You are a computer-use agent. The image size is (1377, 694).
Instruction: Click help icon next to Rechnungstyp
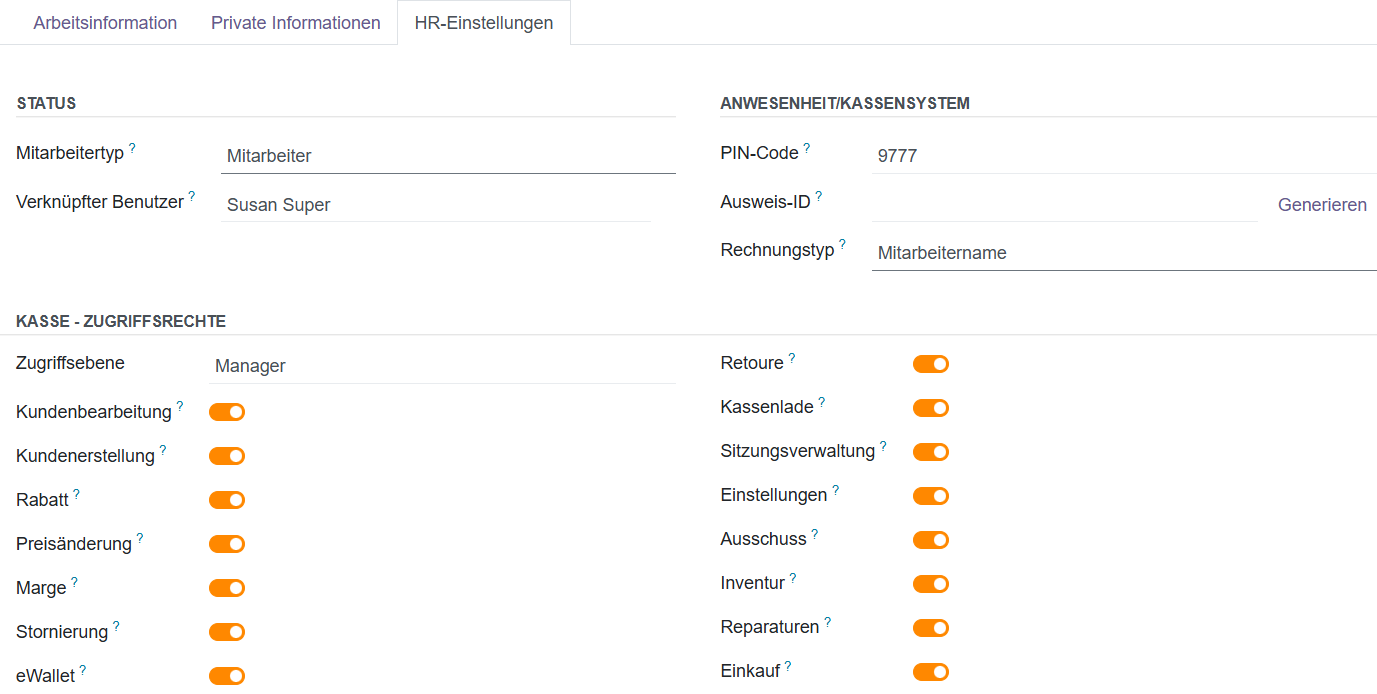pyautogui.click(x=842, y=244)
